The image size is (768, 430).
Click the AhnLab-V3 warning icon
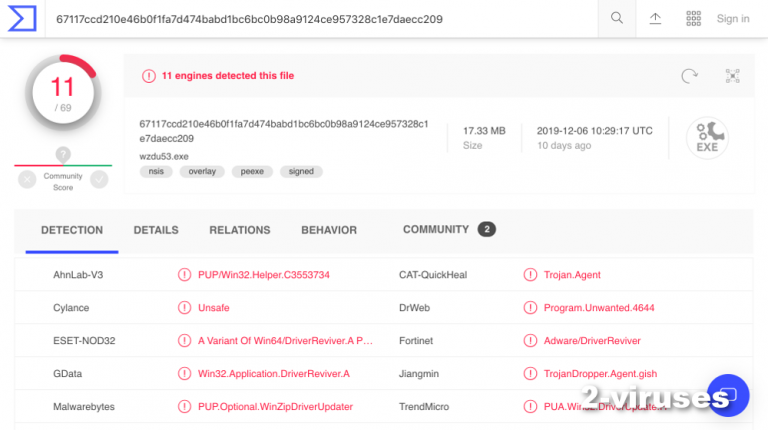[184, 275]
